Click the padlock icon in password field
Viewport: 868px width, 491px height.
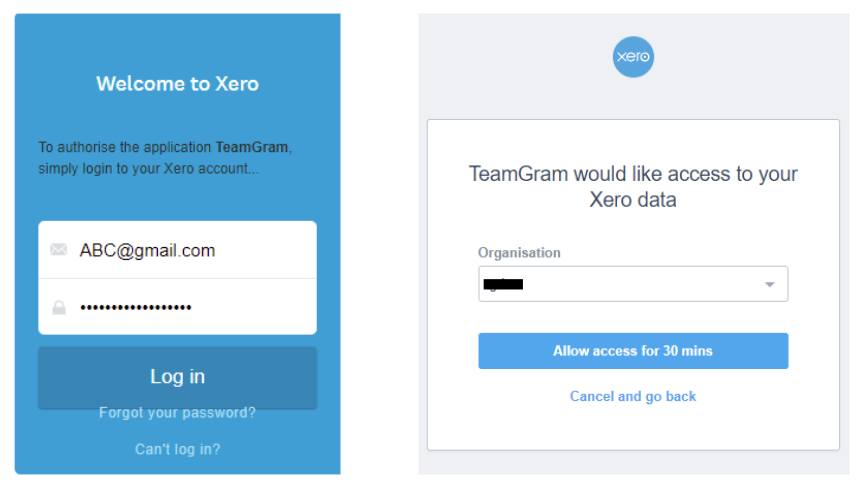point(59,307)
